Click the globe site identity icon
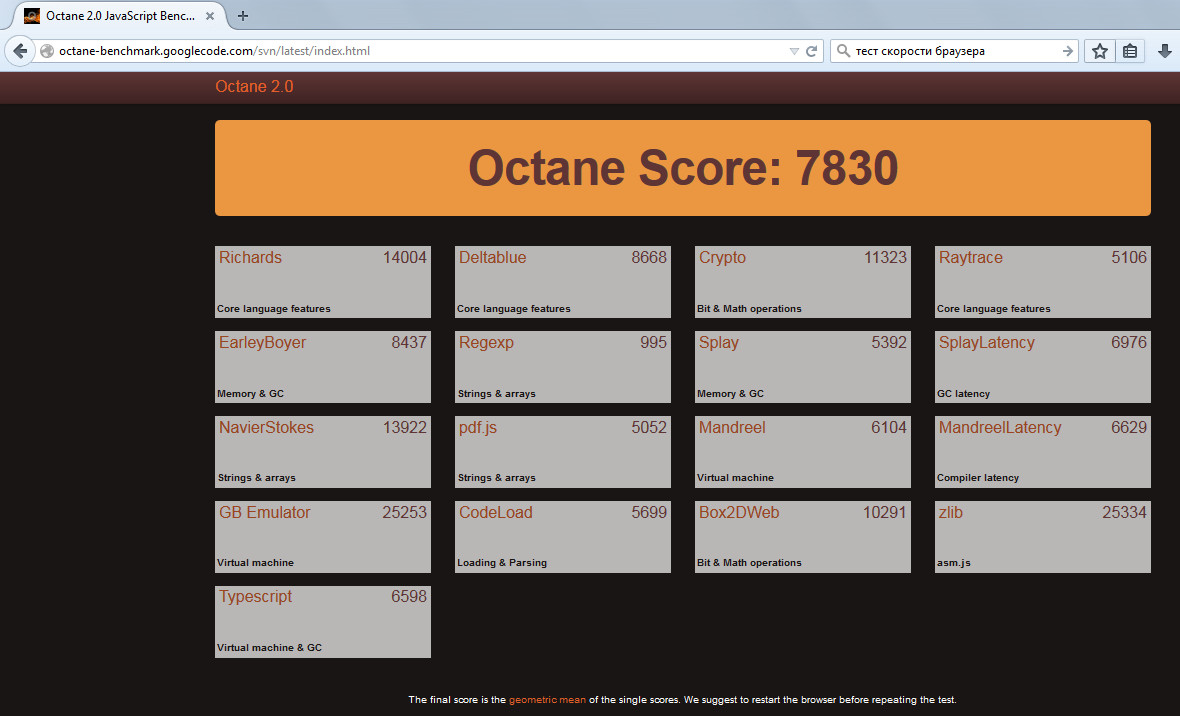This screenshot has height=716, width=1180. coord(47,51)
